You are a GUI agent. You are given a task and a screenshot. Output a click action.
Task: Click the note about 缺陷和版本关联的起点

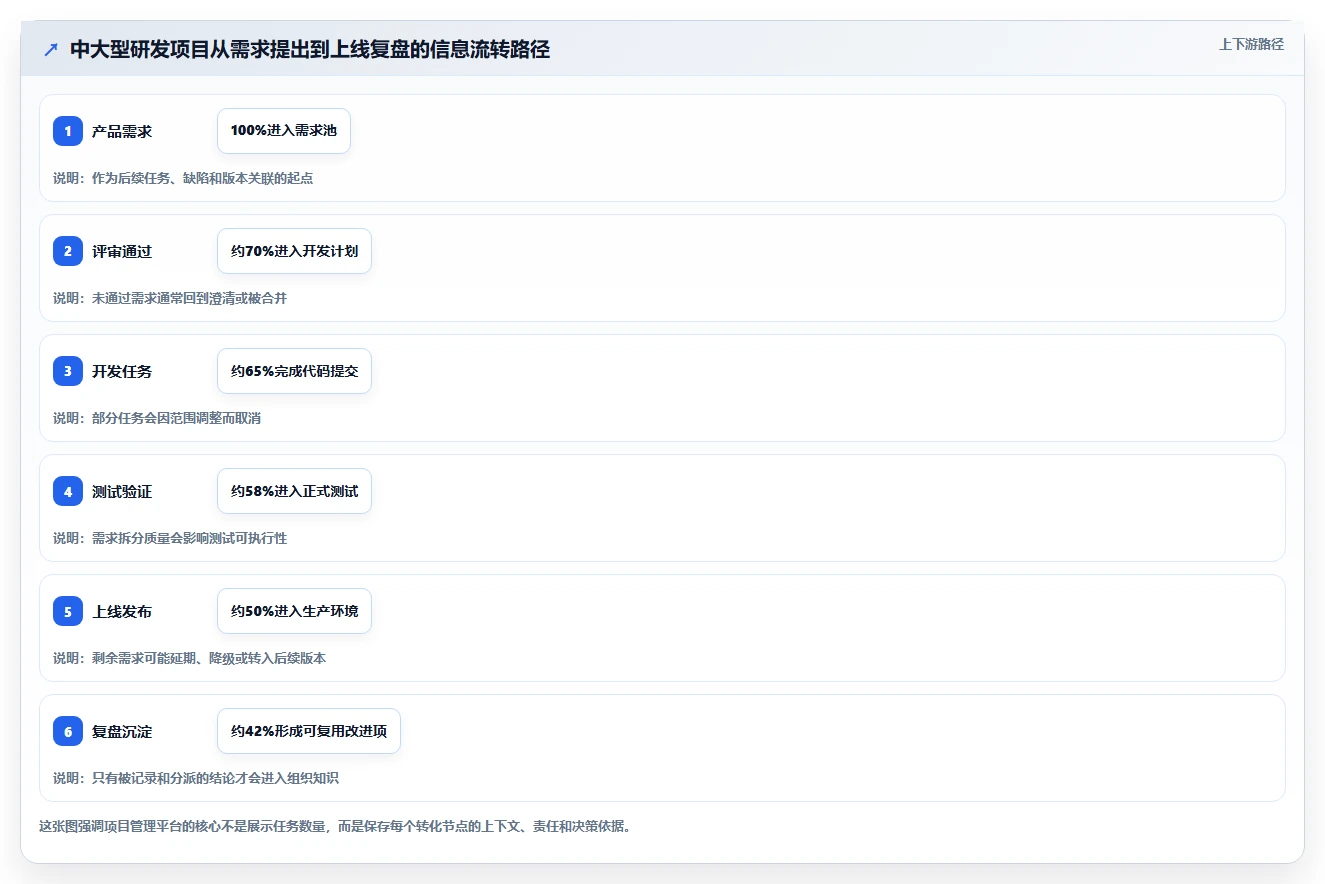point(183,178)
